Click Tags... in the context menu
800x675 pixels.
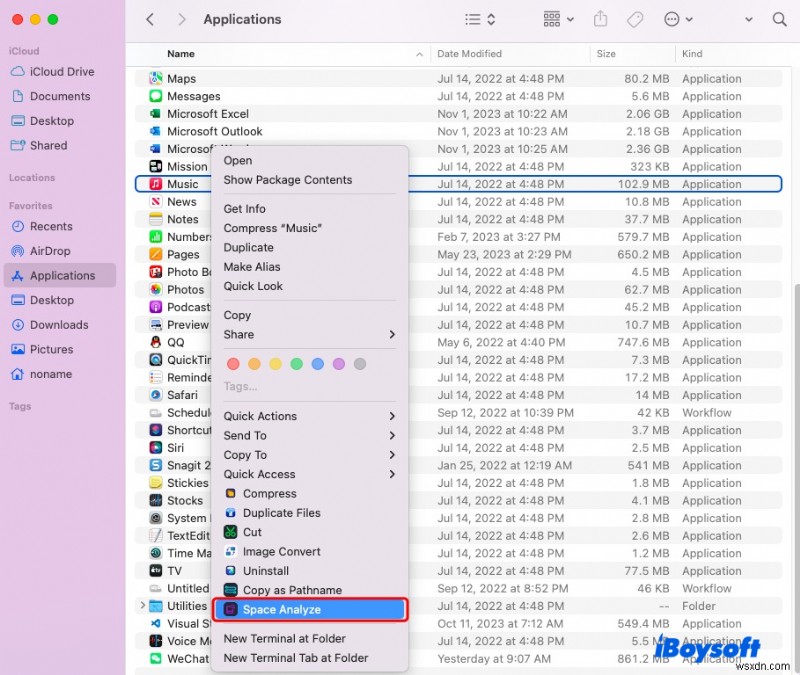click(x=240, y=386)
